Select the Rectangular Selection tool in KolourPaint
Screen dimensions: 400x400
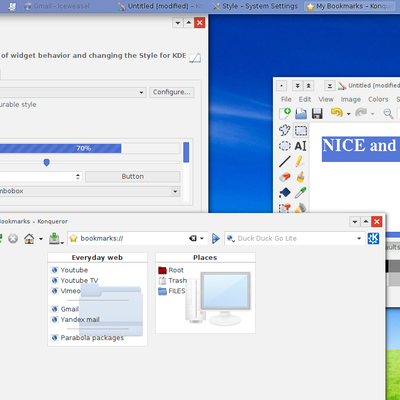point(301,130)
